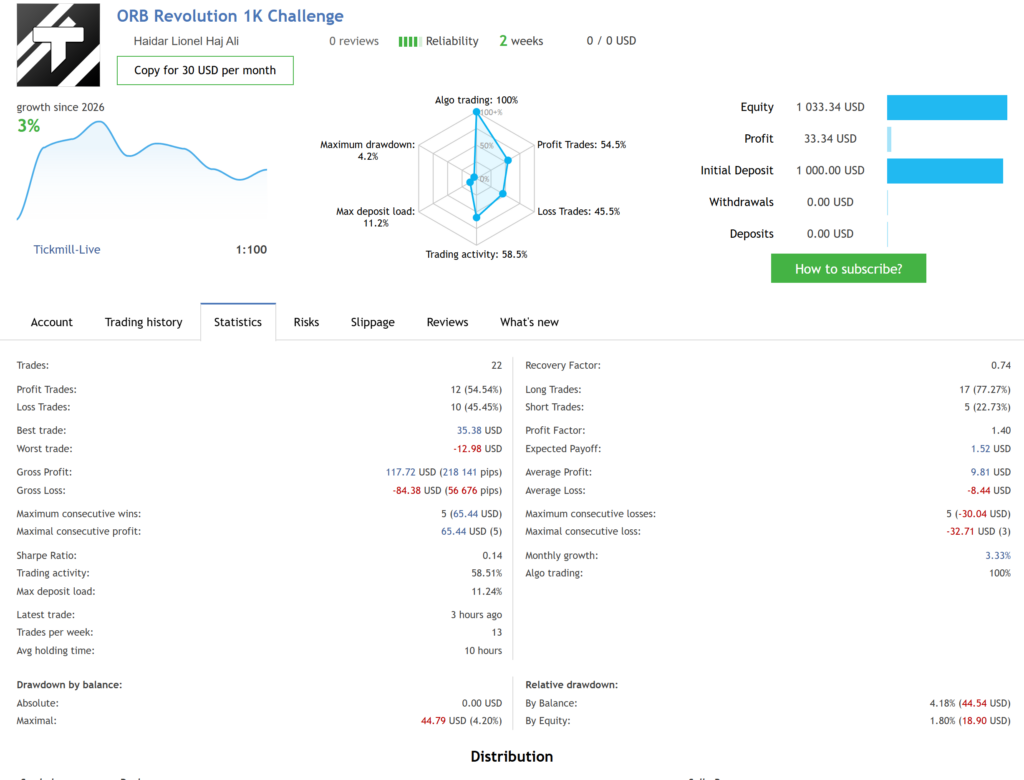Open the Slippage tab
The image size is (1024, 780).
tap(372, 322)
